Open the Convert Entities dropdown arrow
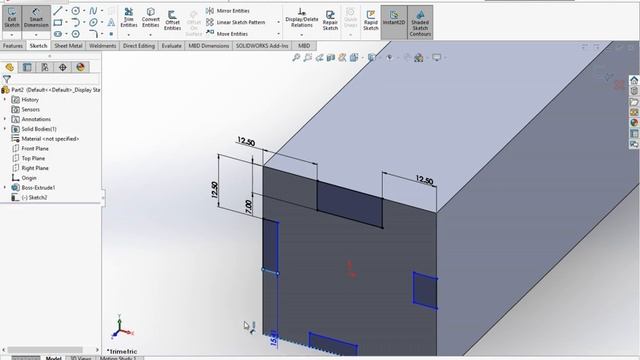 (151, 35)
